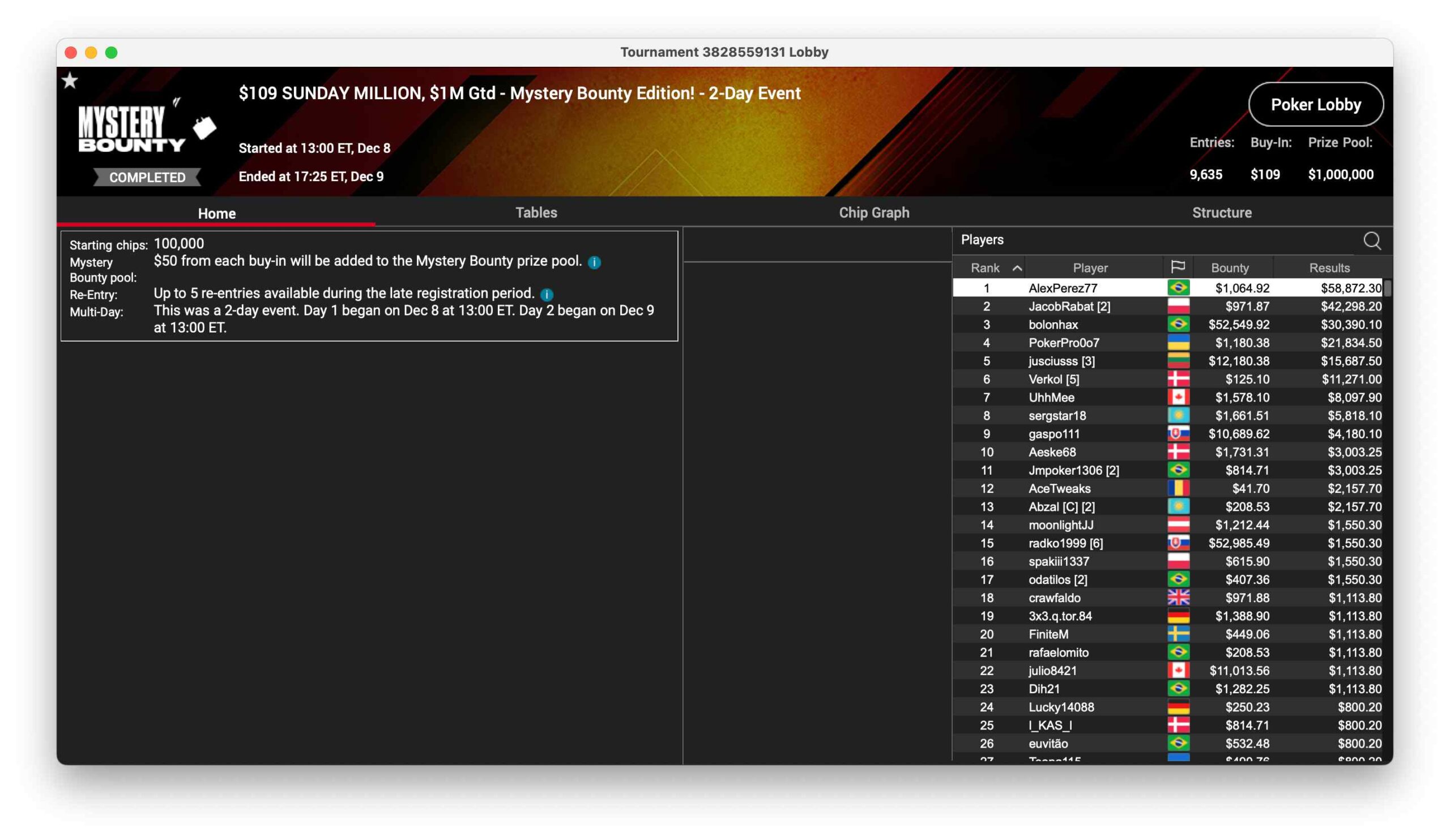The height and width of the screenshot is (840, 1450).
Task: Click info icon beside Mystery Bounty pool text
Action: [x=594, y=262]
